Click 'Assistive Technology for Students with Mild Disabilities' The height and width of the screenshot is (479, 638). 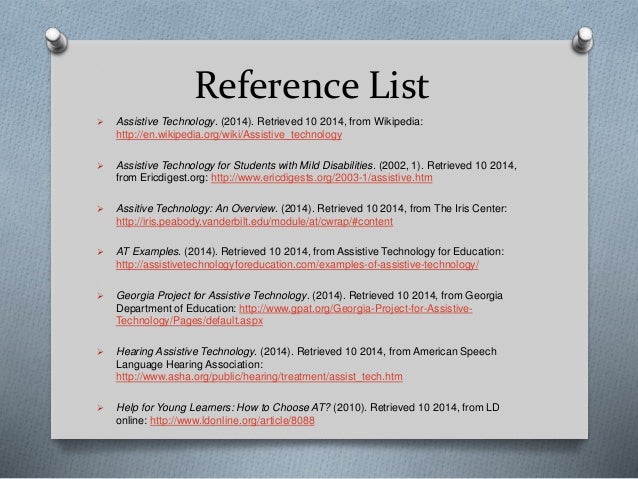point(245,165)
